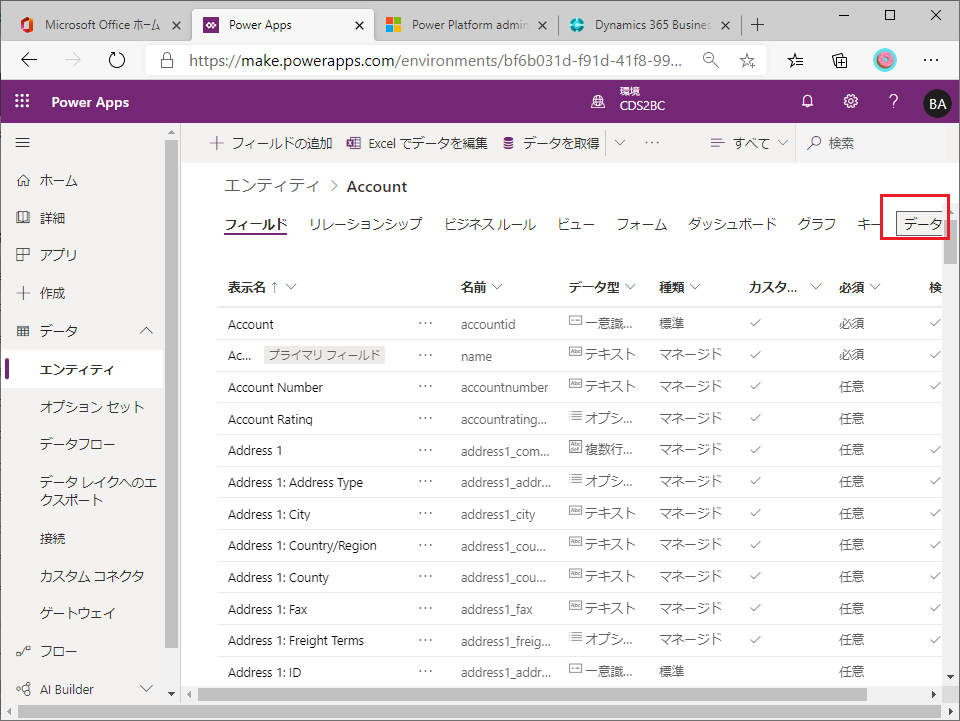Refresh the current browser page
The image size is (960, 721).
tap(116, 59)
